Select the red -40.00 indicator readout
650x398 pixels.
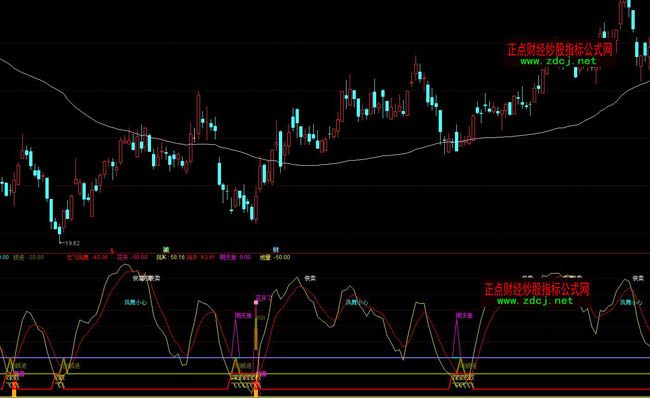coord(100,257)
